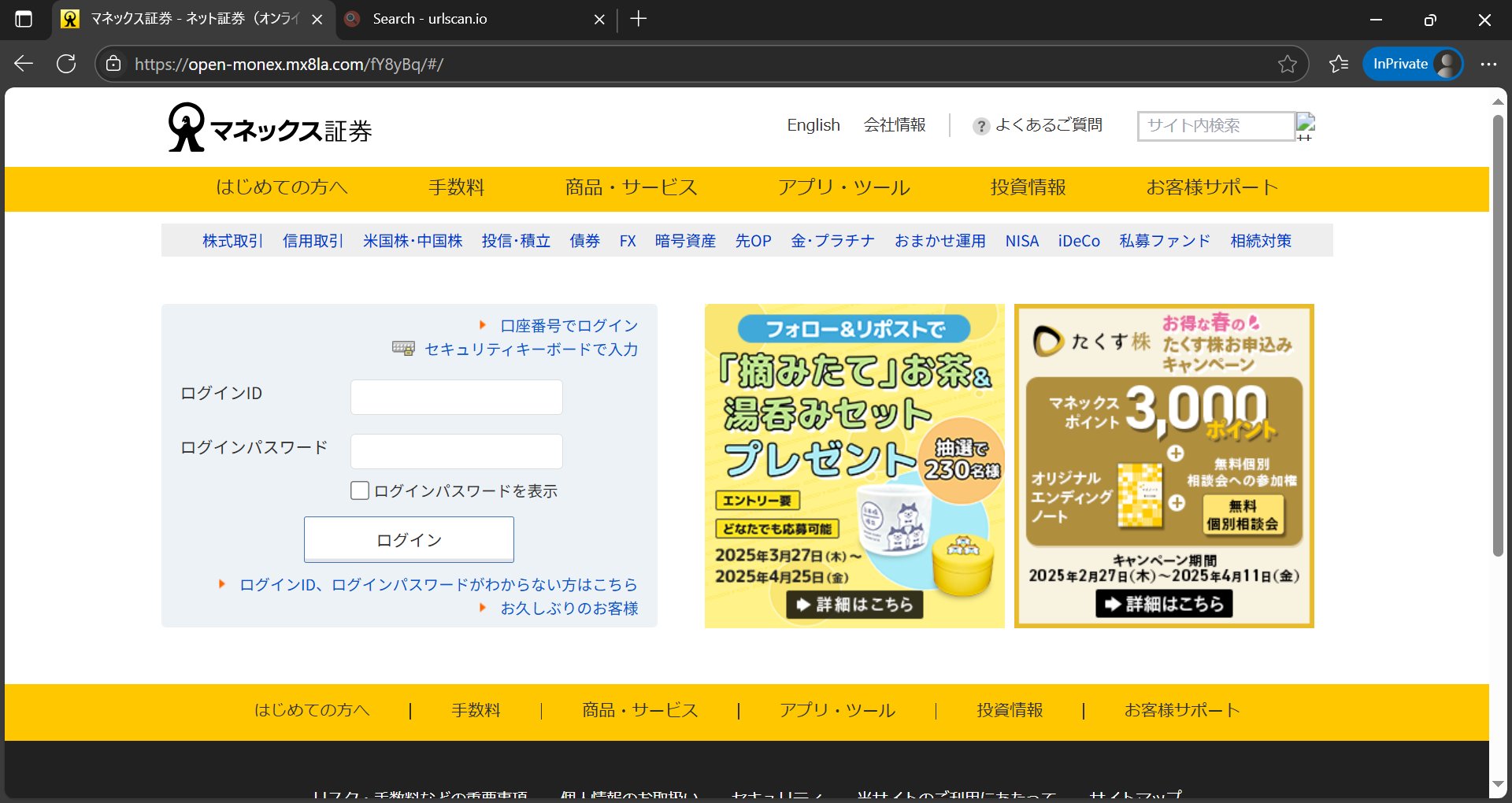The image size is (1512, 803).
Task: Click the ログインID input field
Action: 456,397
